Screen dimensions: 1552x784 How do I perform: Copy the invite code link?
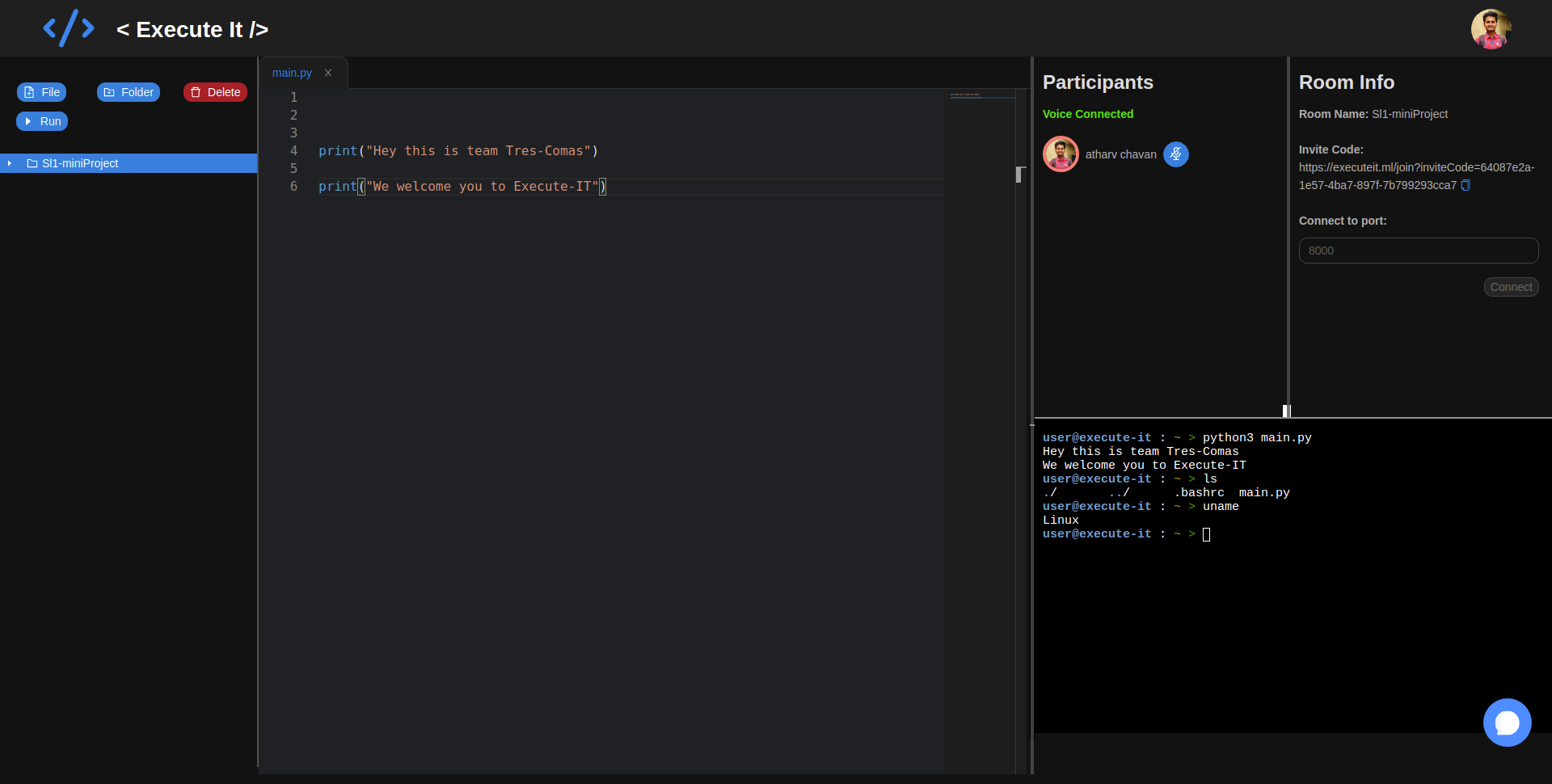(x=1466, y=185)
